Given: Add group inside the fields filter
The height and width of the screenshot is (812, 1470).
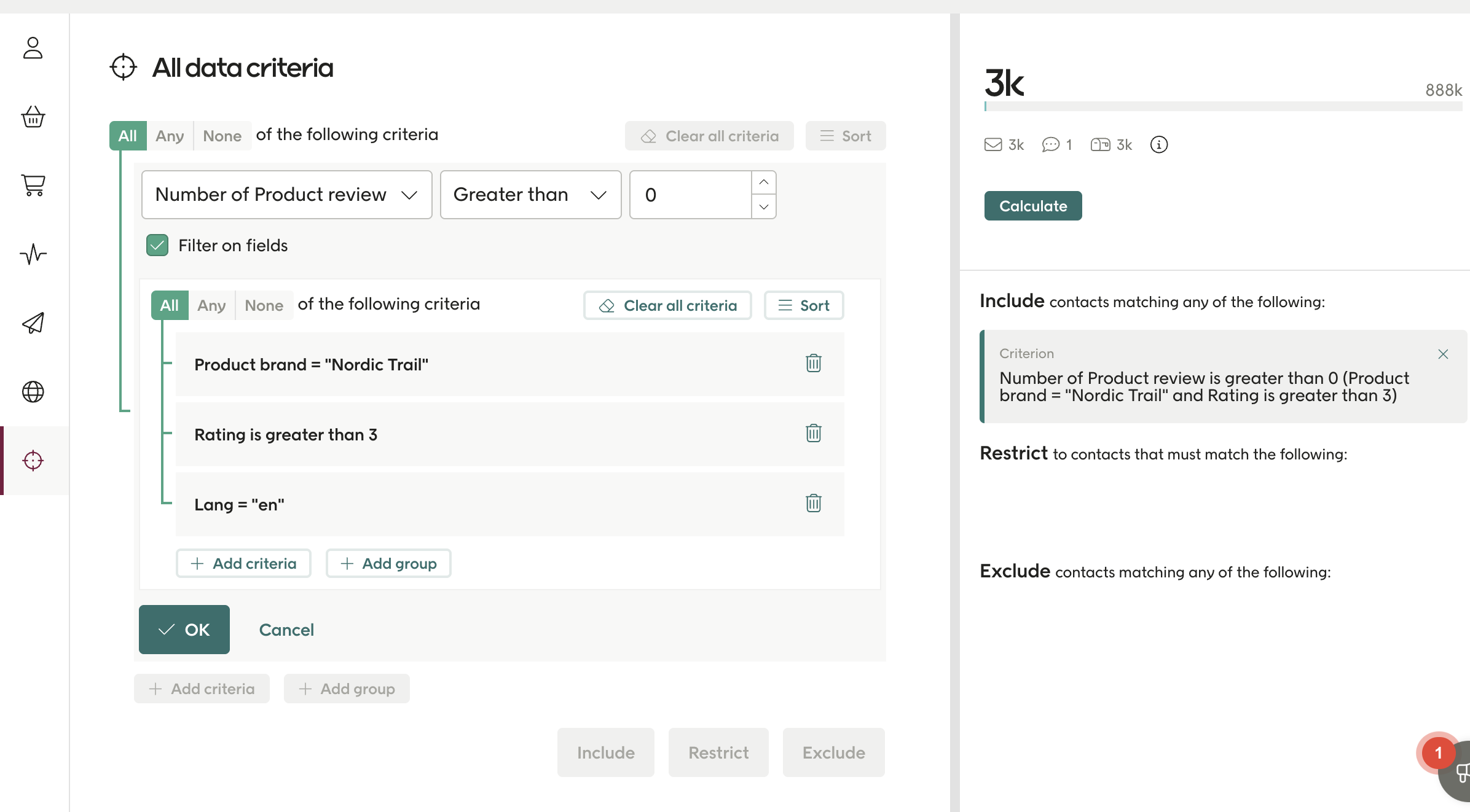Looking at the screenshot, I should pyautogui.click(x=388, y=563).
